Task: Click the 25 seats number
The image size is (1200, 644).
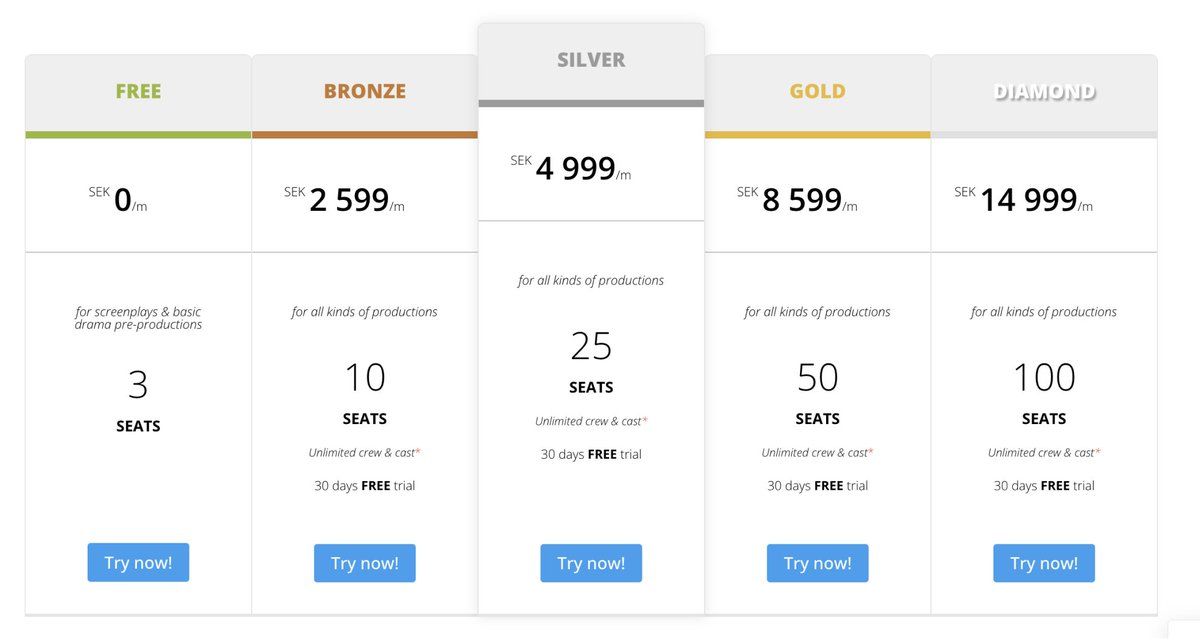Action: click(x=591, y=346)
